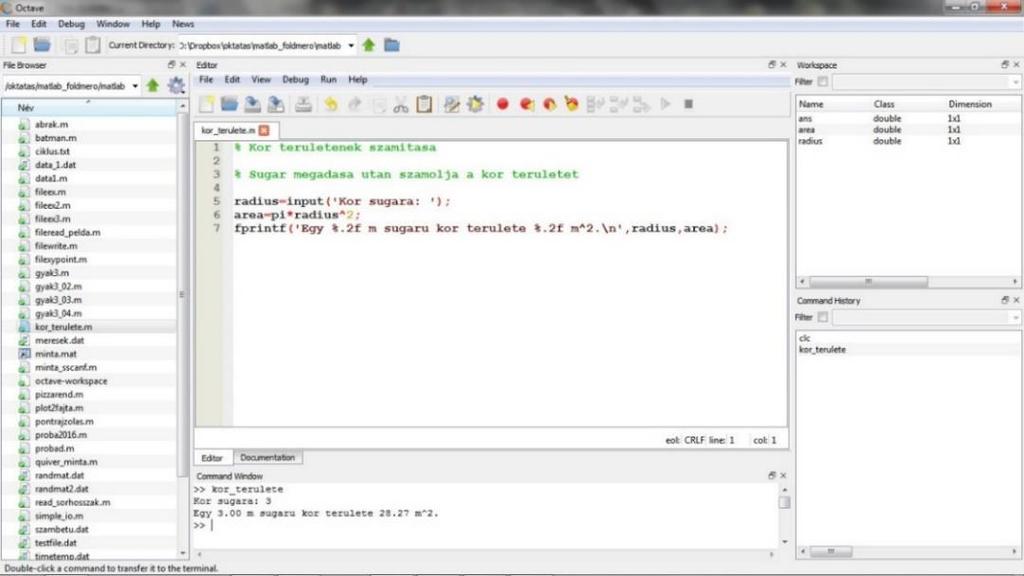The height and width of the screenshot is (576, 1024).
Task: Click the Save As icon in editor
Action: click(x=276, y=104)
